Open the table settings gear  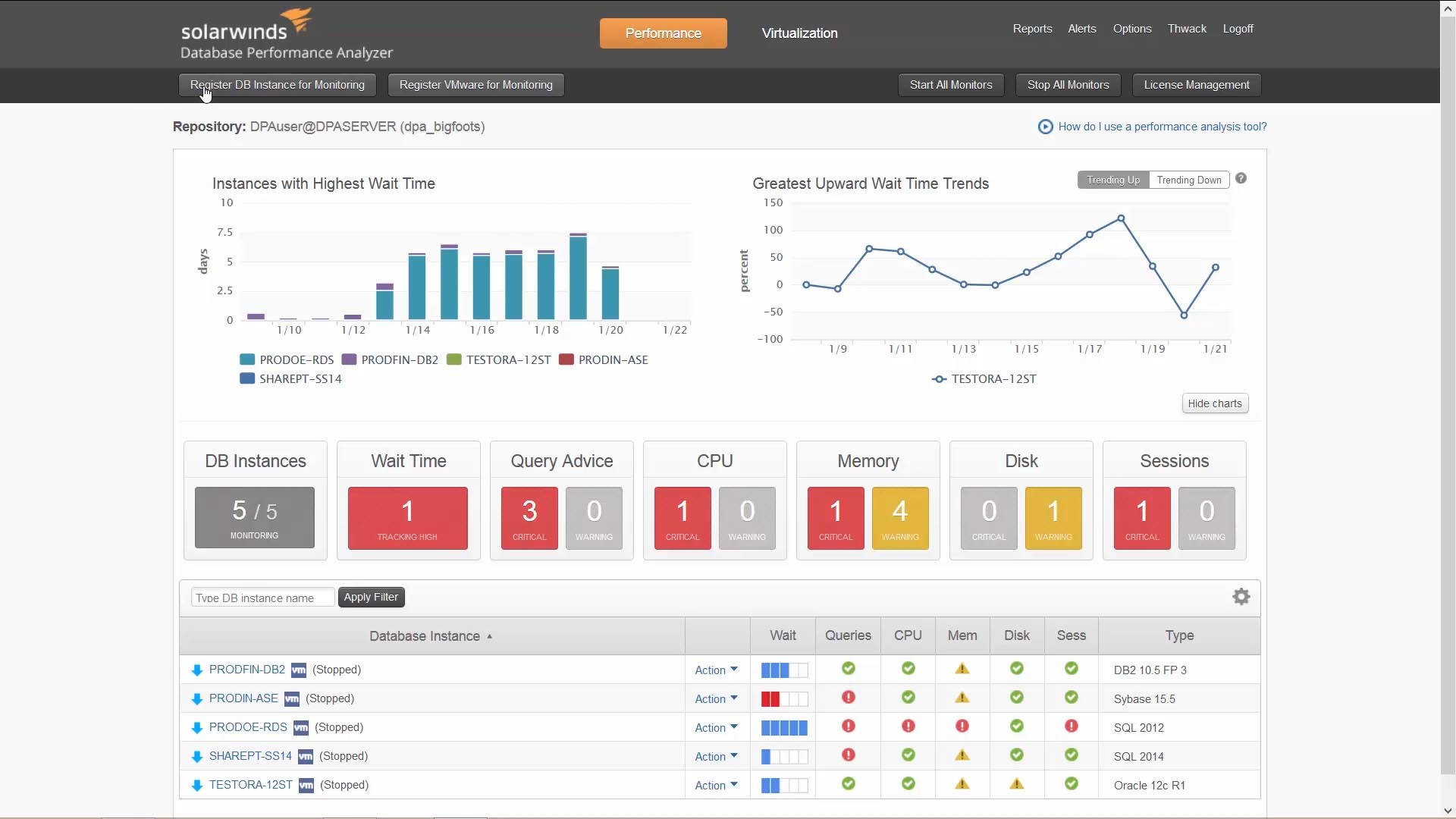[1241, 597]
